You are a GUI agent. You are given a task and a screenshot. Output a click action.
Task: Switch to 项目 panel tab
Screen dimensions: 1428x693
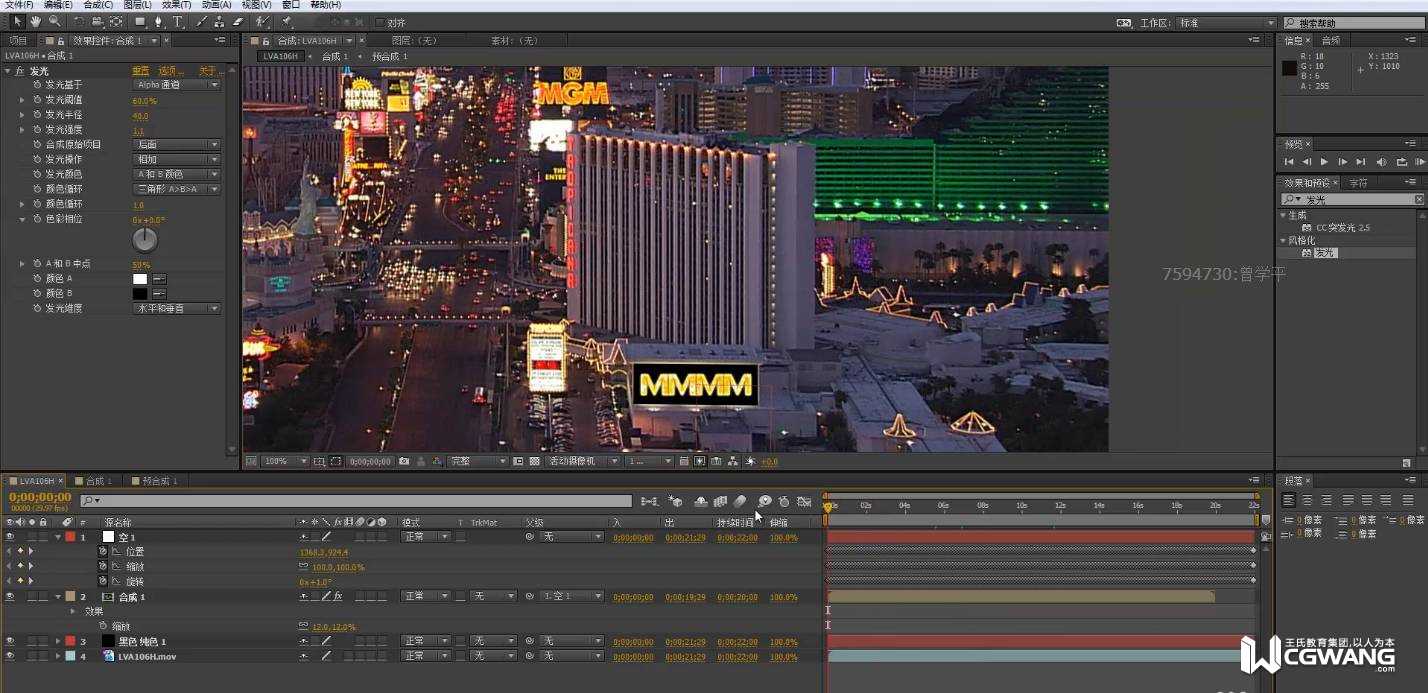[18, 40]
